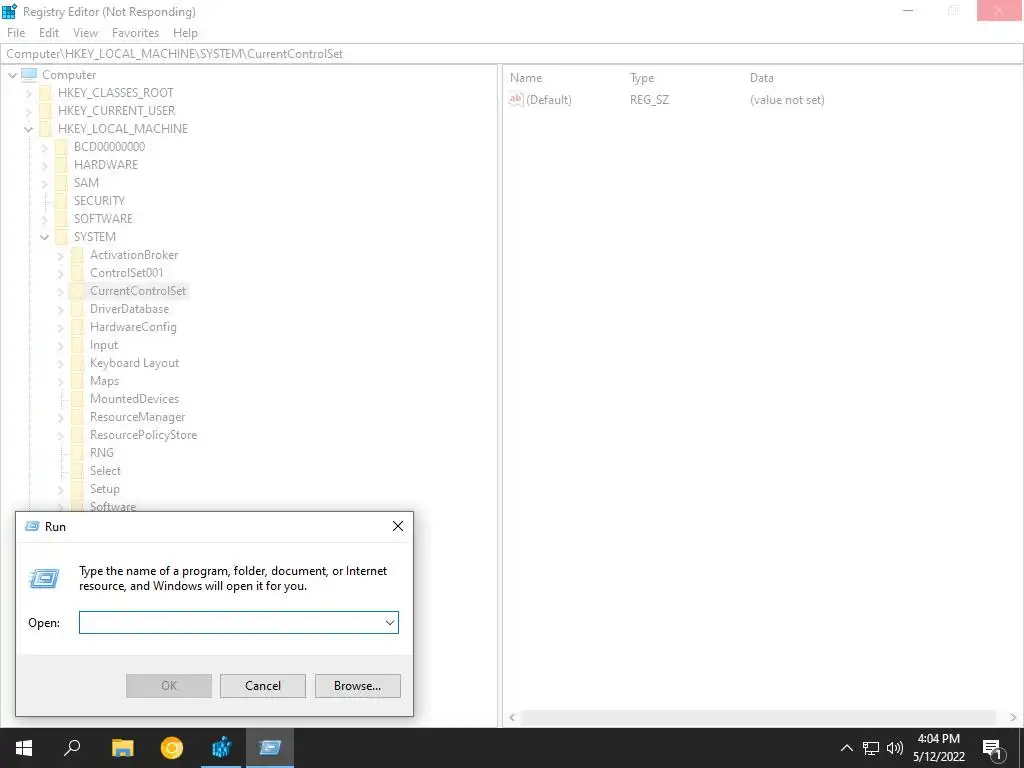Expand the ActivationBroker key

point(61,255)
